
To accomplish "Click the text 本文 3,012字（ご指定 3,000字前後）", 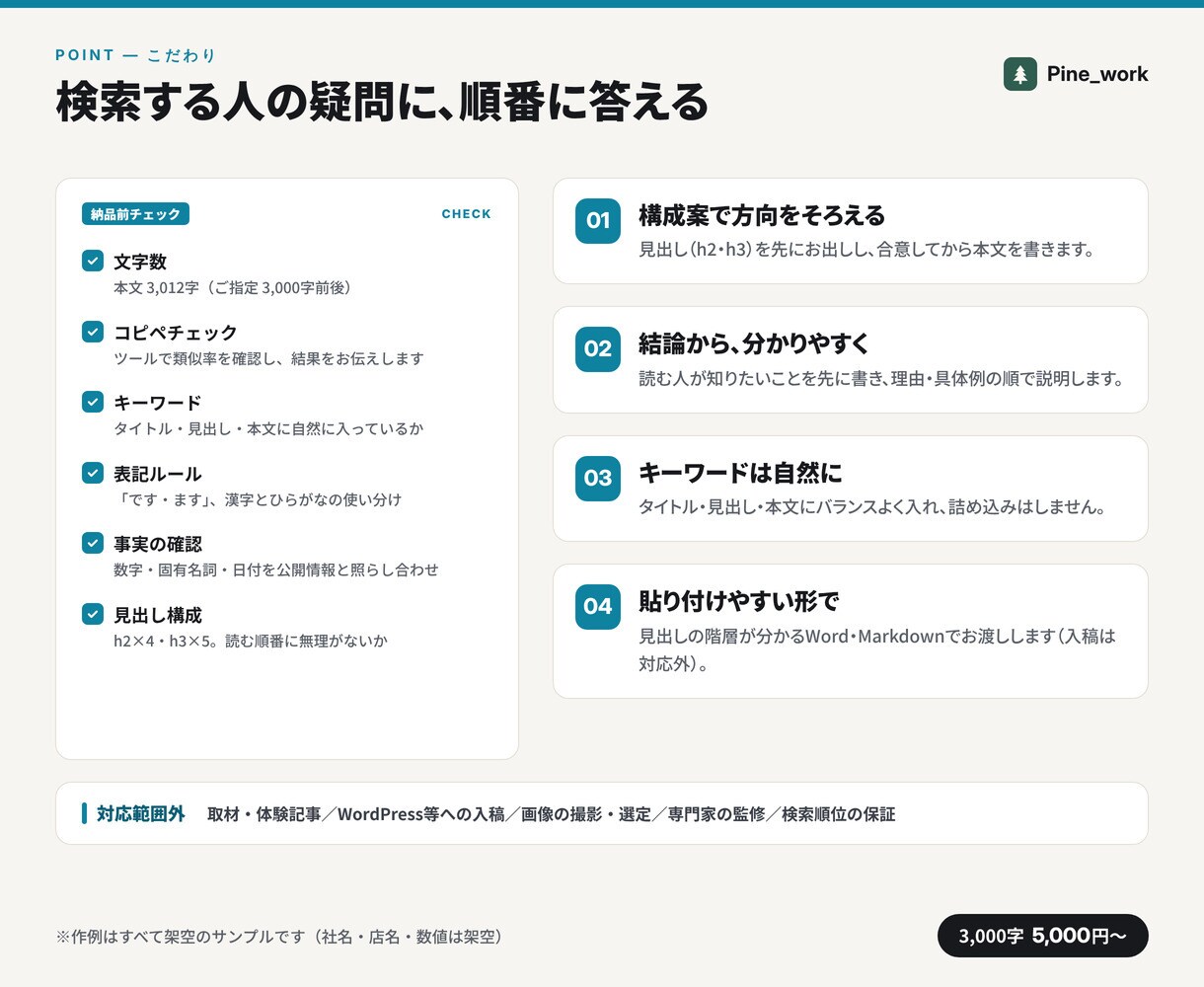I will tap(233, 288).
